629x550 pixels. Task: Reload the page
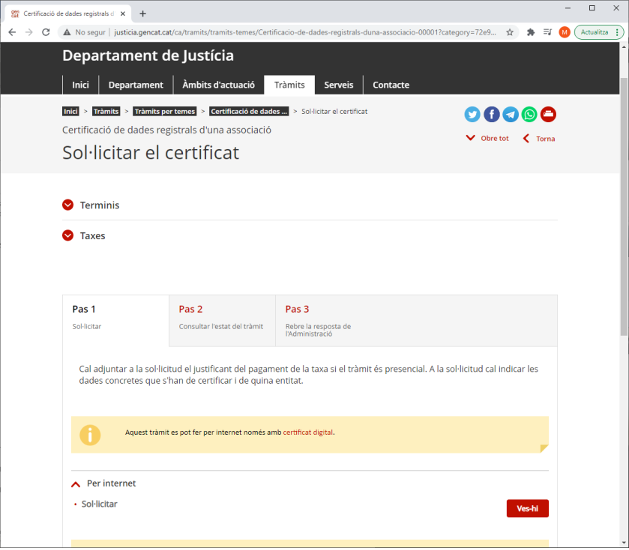pos(45,32)
